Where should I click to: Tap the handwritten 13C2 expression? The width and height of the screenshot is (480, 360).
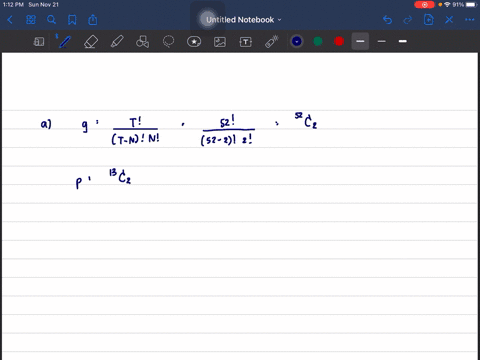(x=120, y=176)
